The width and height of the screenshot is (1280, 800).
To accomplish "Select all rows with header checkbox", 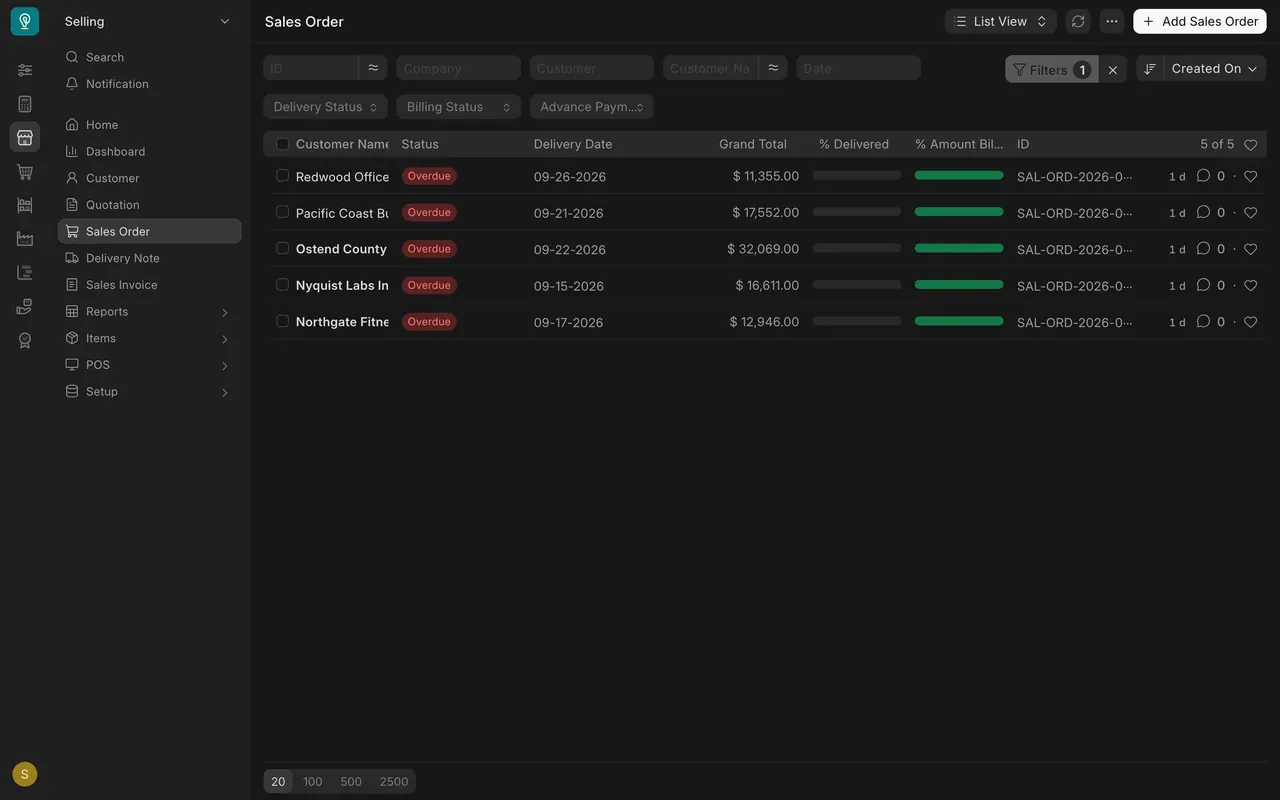I will (x=283, y=144).
